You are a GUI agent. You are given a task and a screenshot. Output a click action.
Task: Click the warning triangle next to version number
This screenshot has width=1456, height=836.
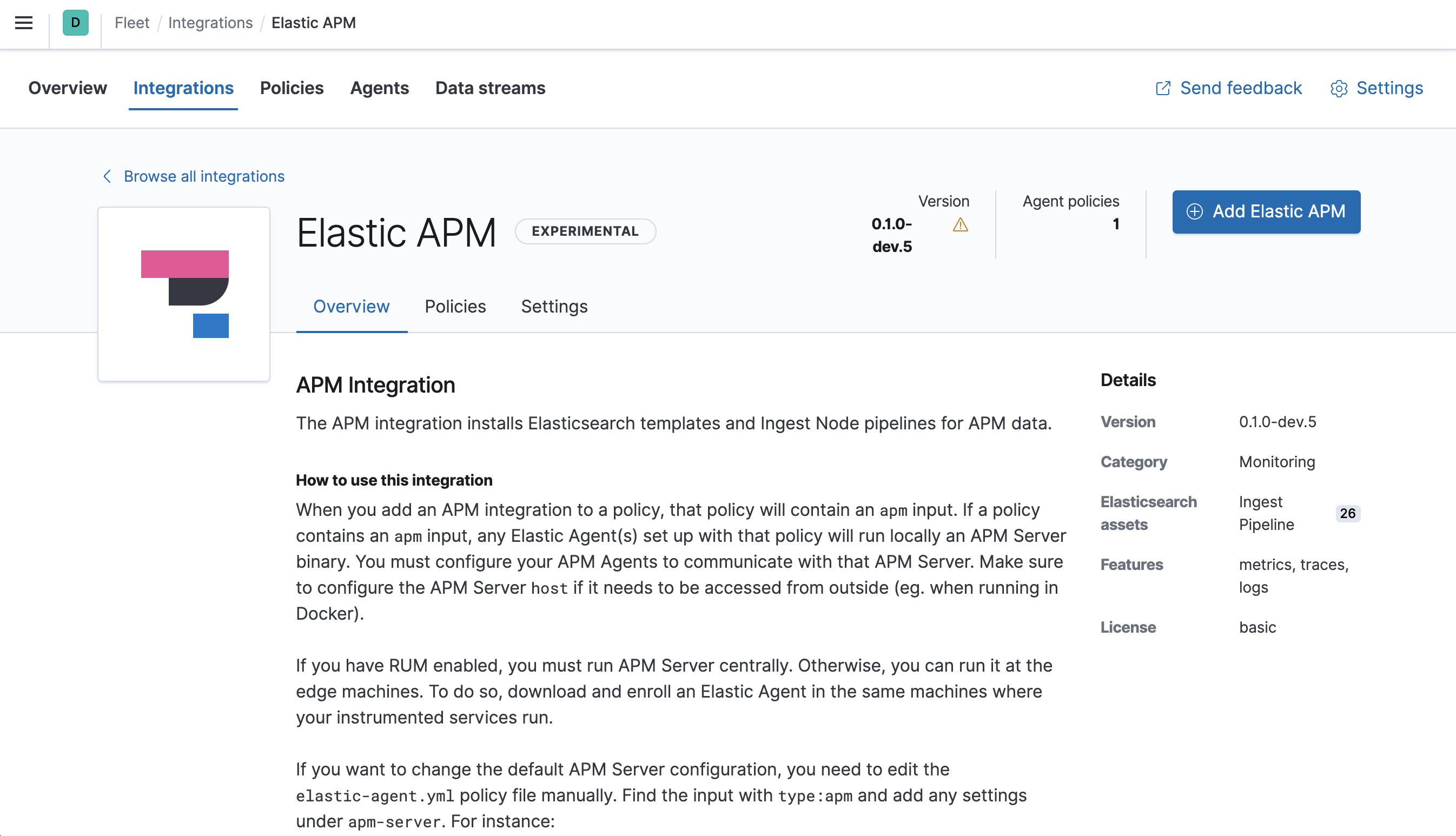pyautogui.click(x=960, y=225)
